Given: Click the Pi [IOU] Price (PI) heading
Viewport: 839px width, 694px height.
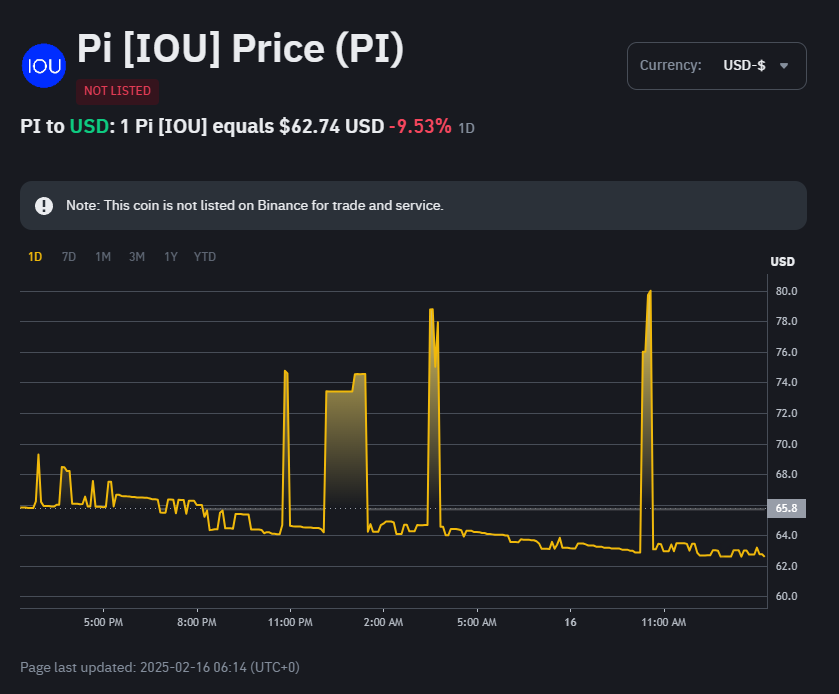Looking at the screenshot, I should click(x=240, y=49).
